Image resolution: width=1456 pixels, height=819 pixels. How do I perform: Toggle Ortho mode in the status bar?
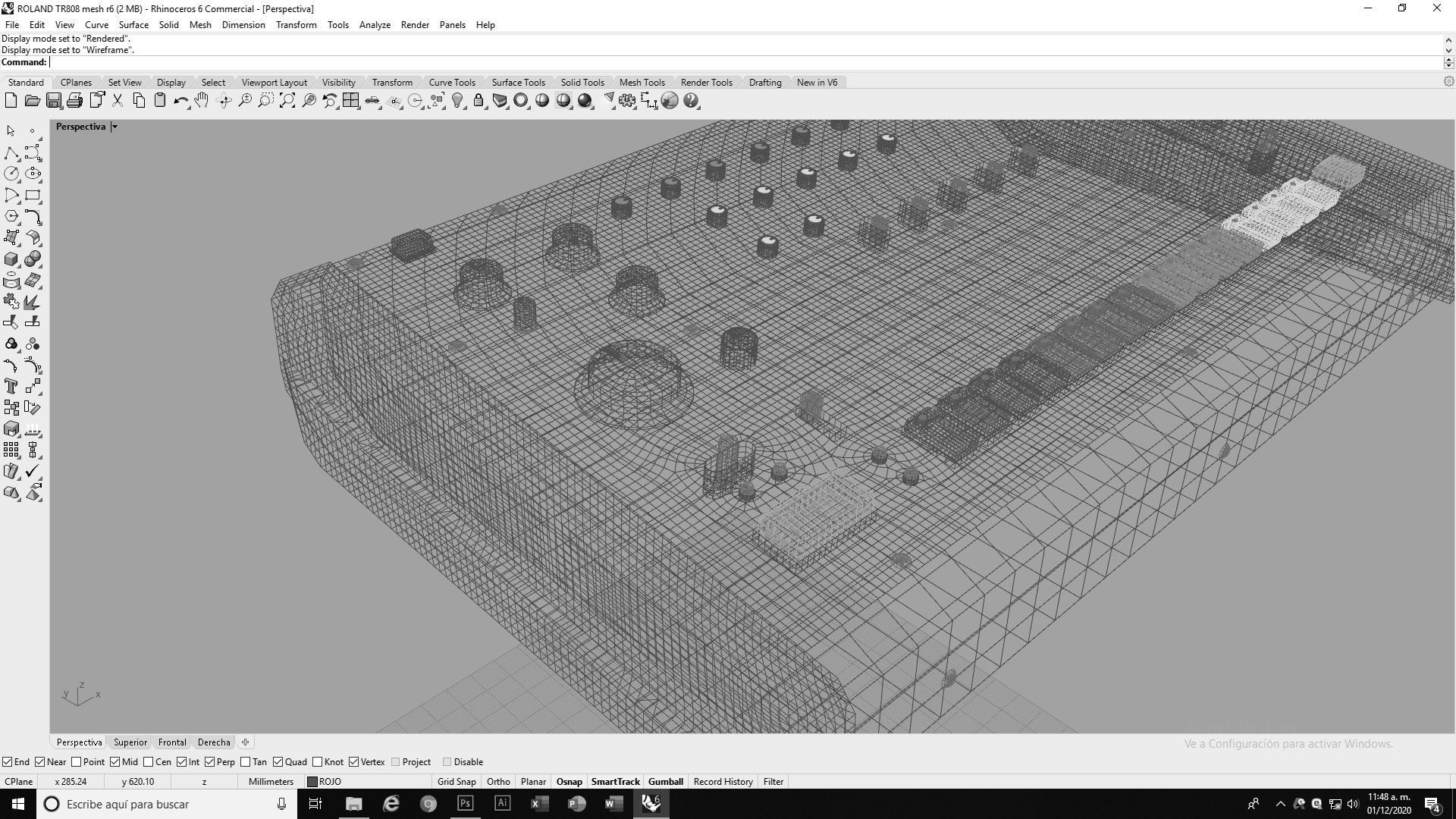tap(498, 782)
